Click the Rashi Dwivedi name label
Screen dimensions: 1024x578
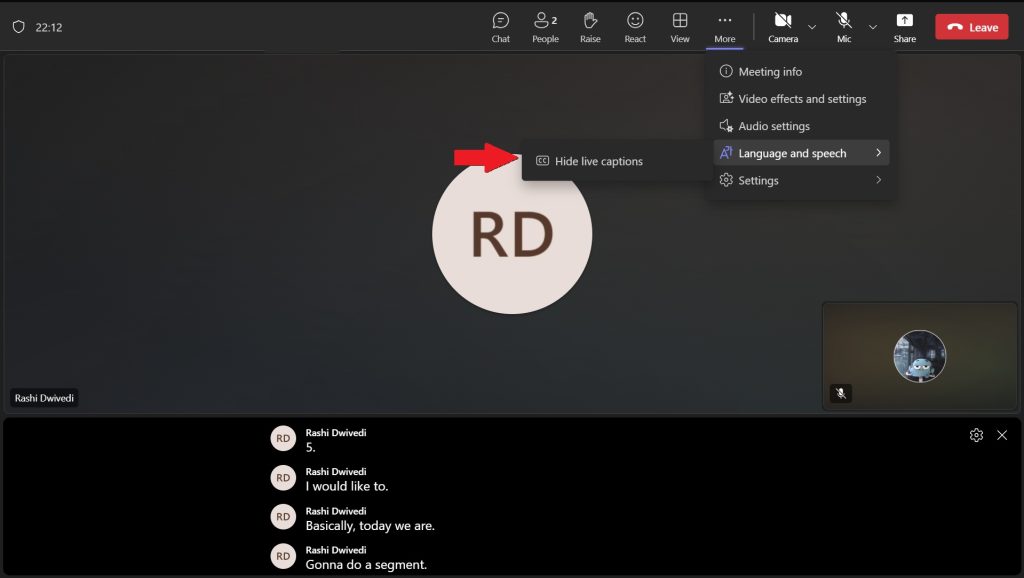coord(44,398)
